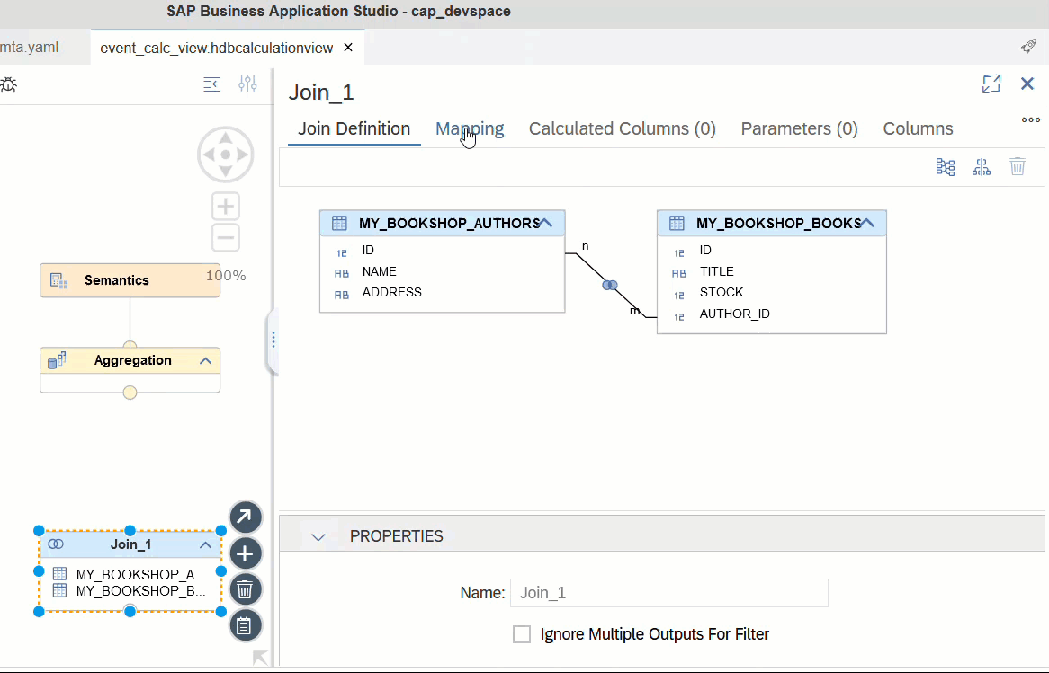Collapse the MY_BOOKSHOP_BOOKS table
The height and width of the screenshot is (673, 1049).
click(x=868, y=223)
